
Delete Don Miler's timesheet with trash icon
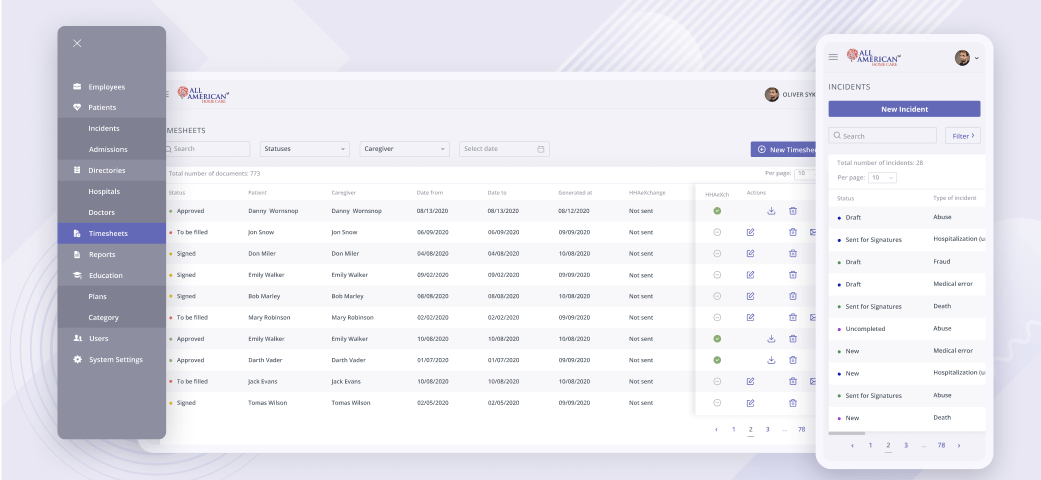click(x=793, y=254)
